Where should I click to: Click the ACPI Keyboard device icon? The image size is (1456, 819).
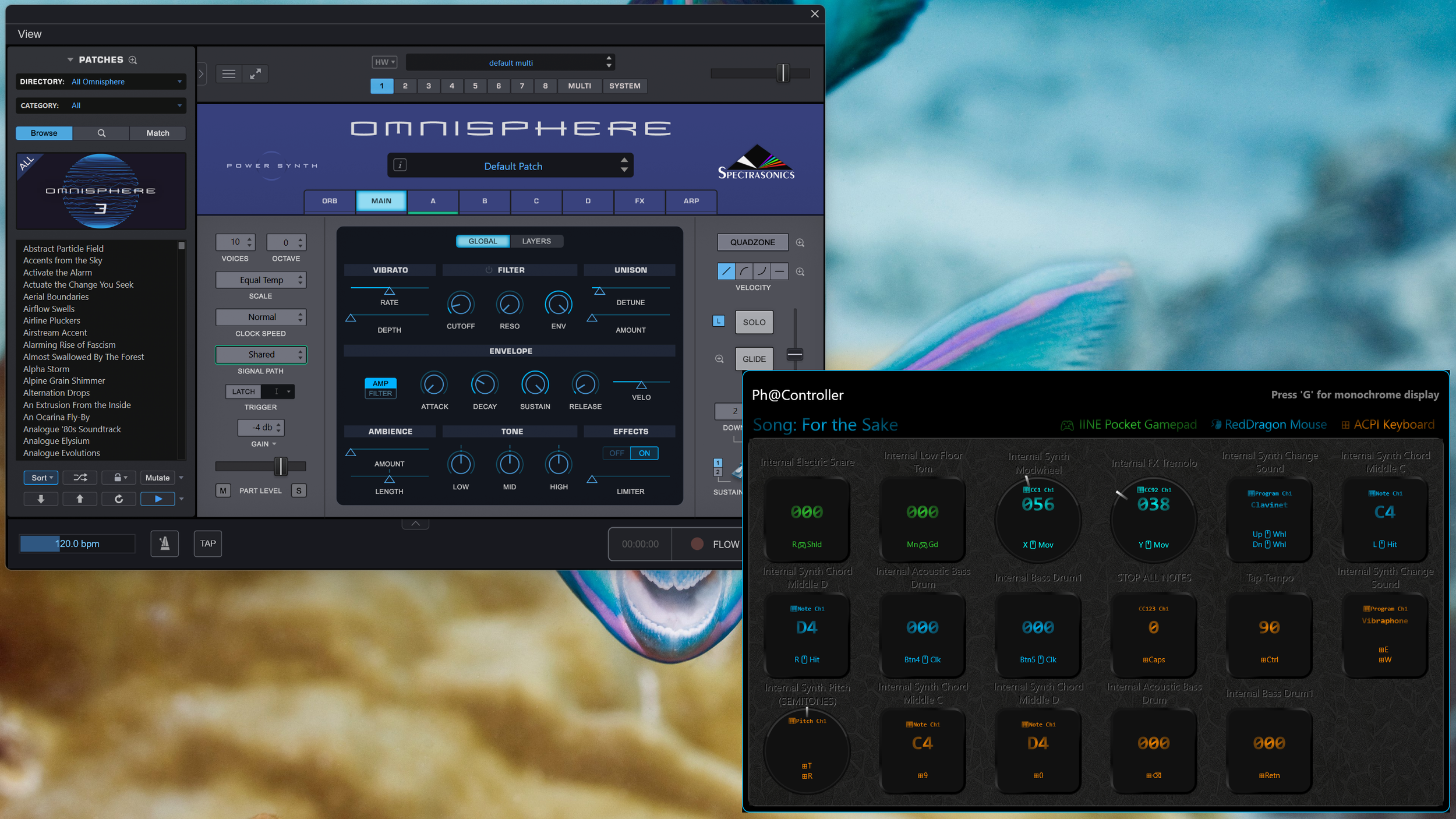click(1345, 425)
